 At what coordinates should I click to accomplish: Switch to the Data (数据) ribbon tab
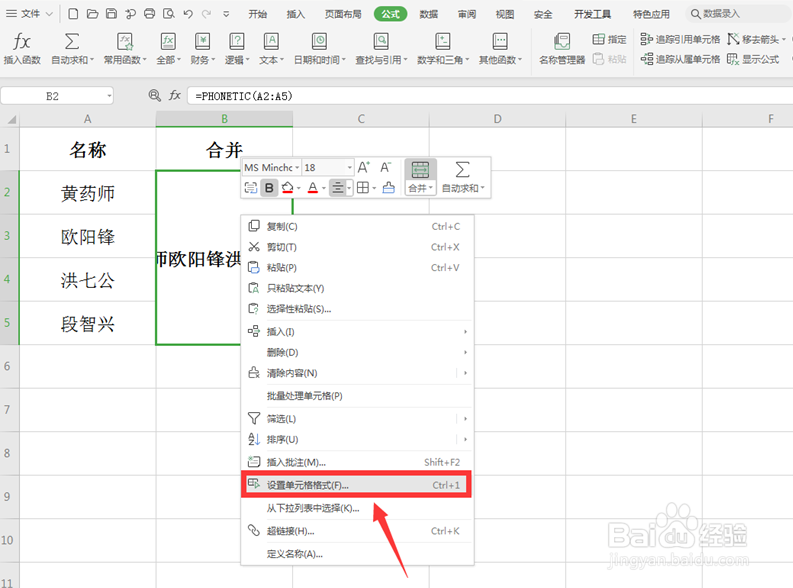429,14
